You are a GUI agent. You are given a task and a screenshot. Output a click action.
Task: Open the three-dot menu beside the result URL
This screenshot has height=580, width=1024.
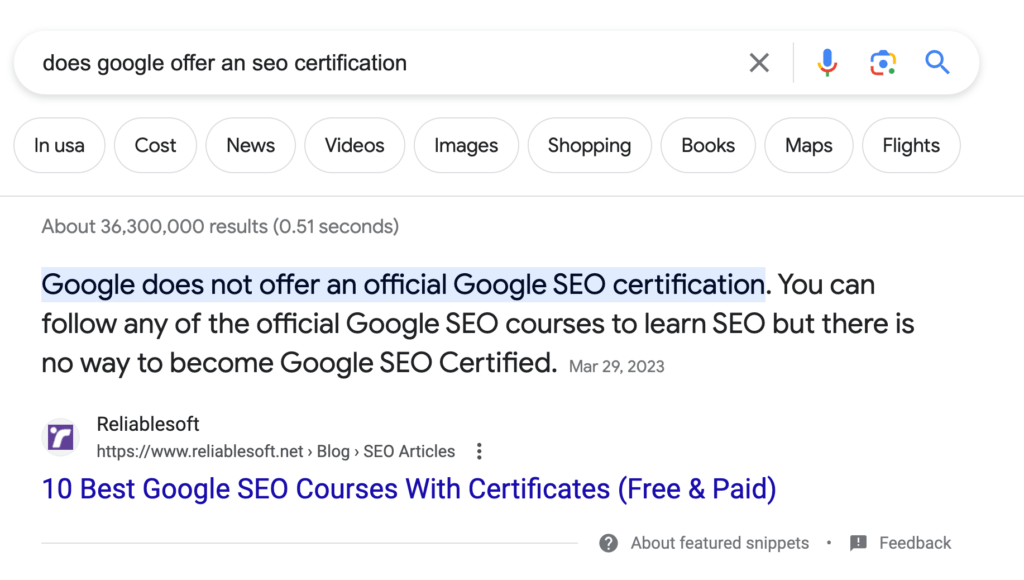[x=479, y=451]
